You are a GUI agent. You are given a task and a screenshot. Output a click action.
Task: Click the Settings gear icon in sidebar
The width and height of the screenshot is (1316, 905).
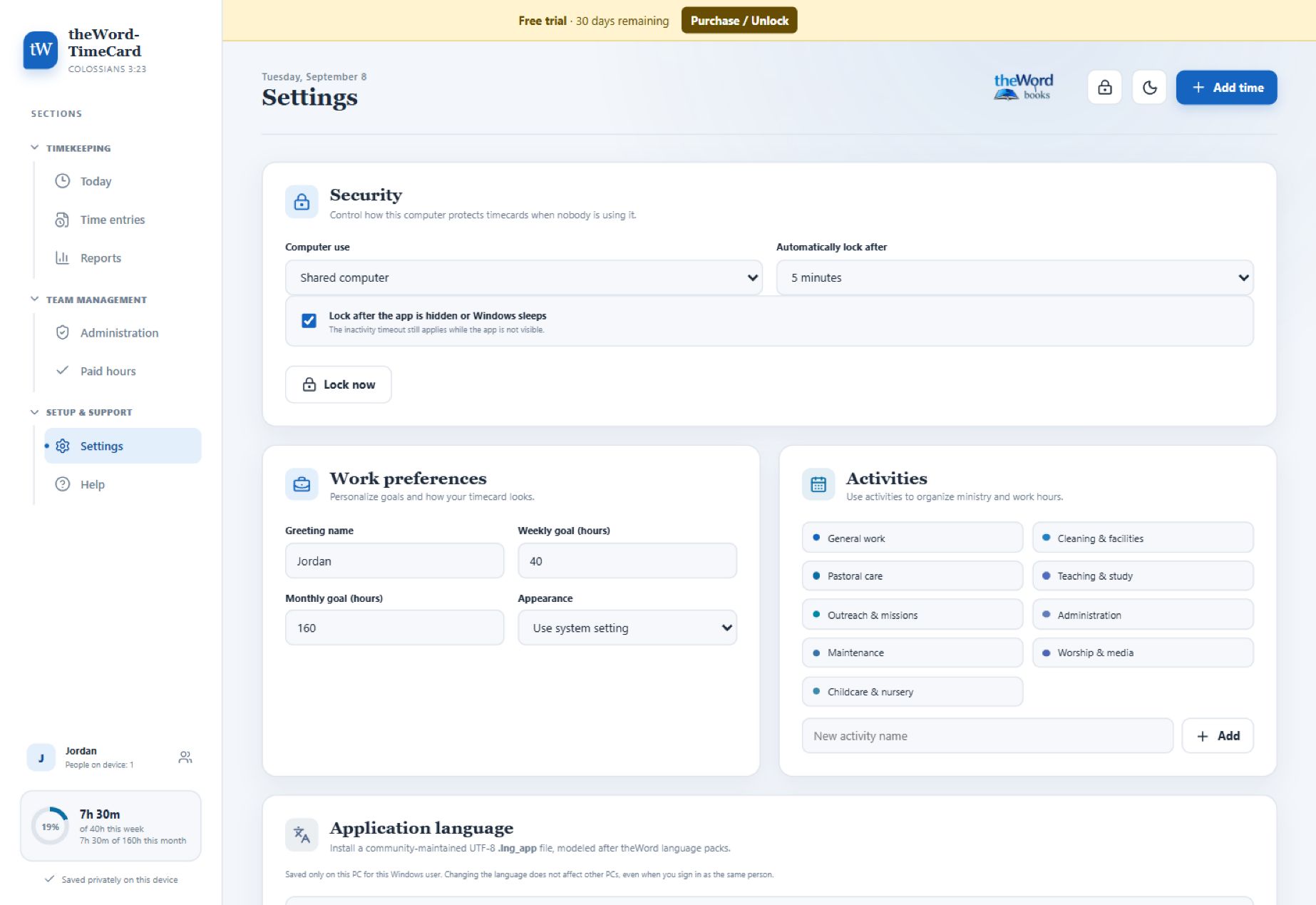click(63, 446)
